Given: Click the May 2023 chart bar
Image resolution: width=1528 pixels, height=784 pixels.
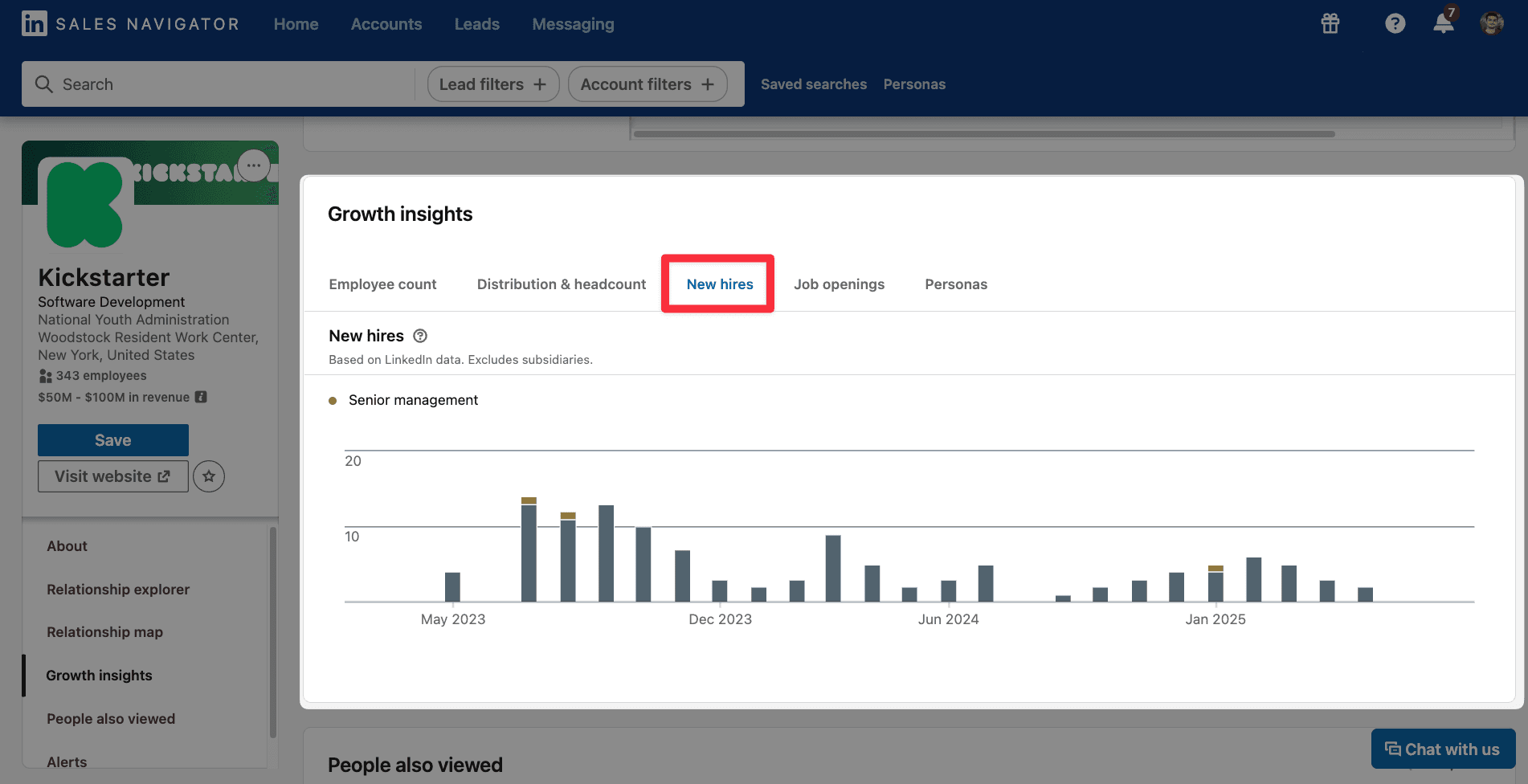Looking at the screenshot, I should tap(452, 587).
